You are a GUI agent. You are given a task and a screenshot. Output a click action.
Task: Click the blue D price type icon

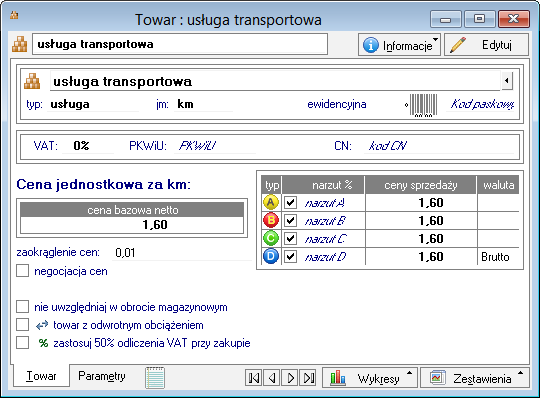(271, 256)
